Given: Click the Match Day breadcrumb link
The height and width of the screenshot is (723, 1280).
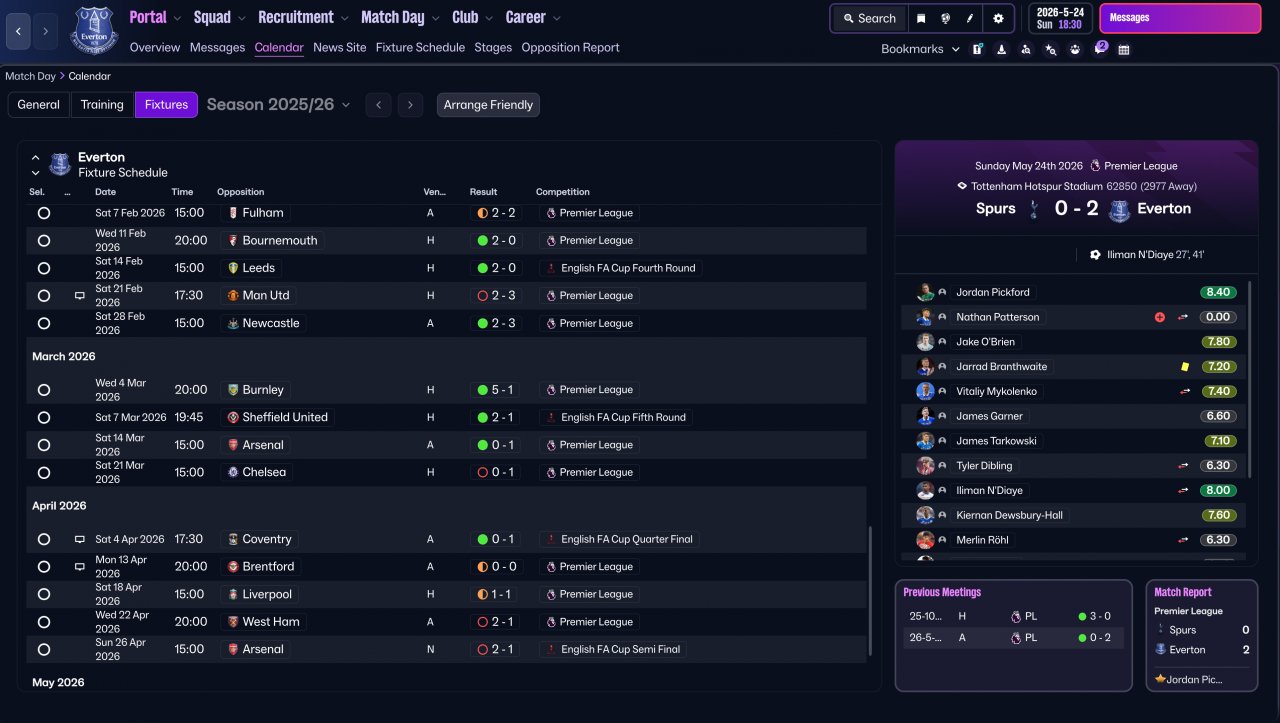Looking at the screenshot, I should [x=30, y=76].
